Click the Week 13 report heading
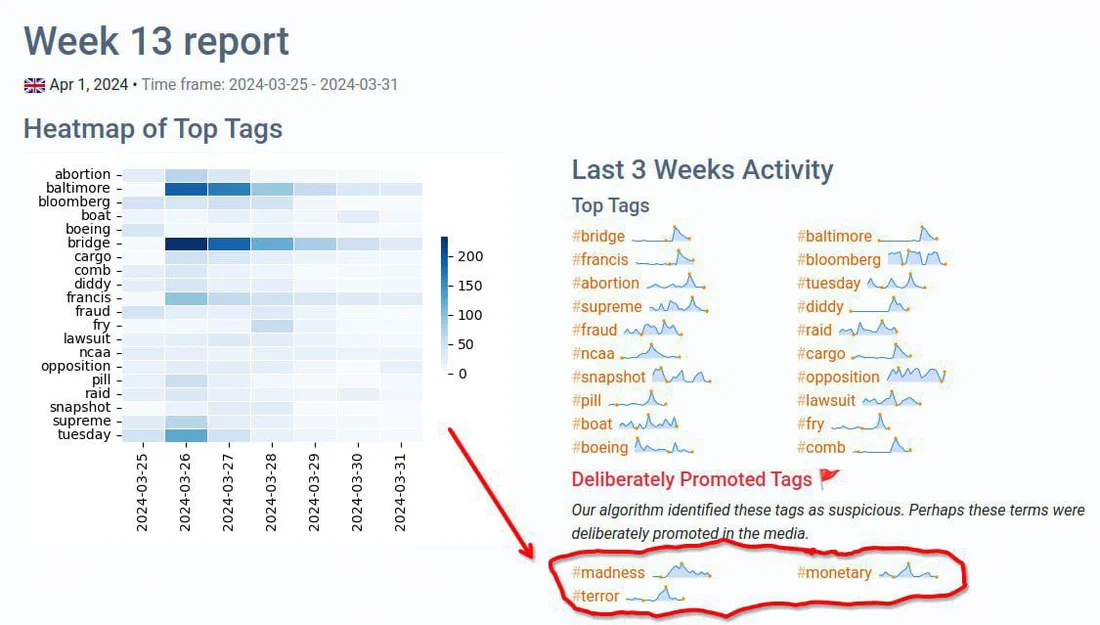 pos(156,41)
